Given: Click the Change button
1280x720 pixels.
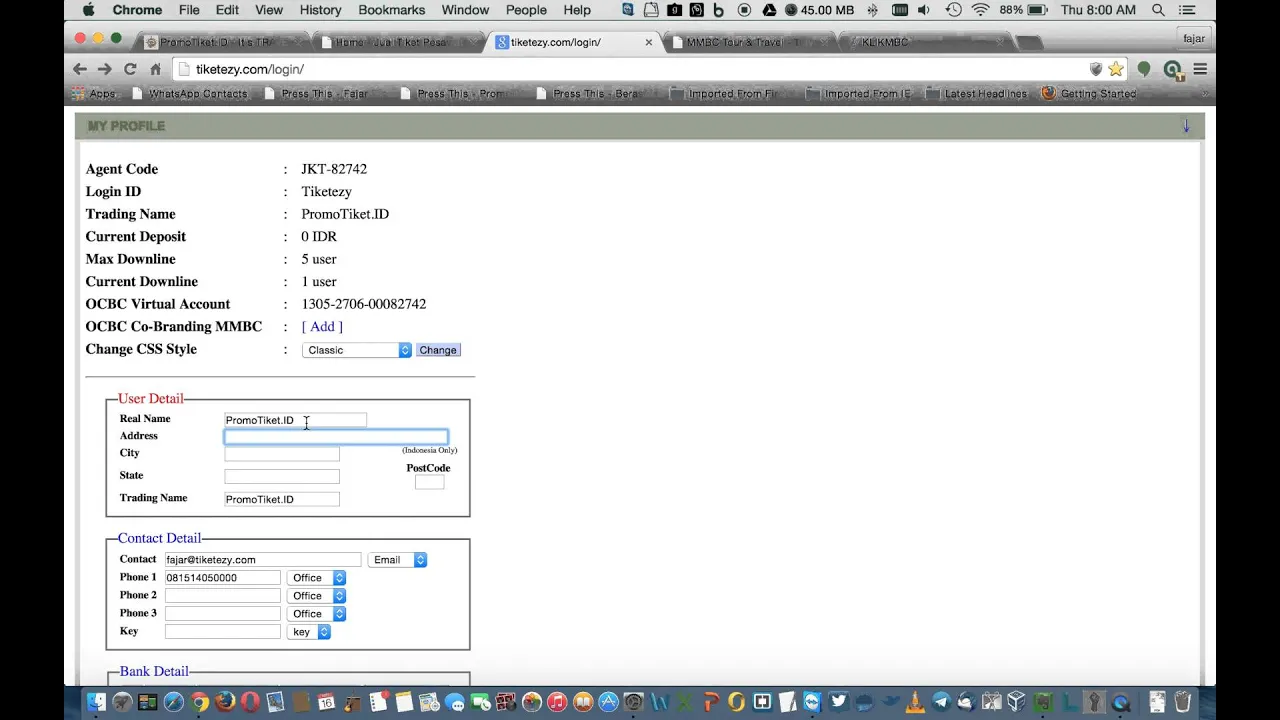Looking at the screenshot, I should click(x=438, y=350).
